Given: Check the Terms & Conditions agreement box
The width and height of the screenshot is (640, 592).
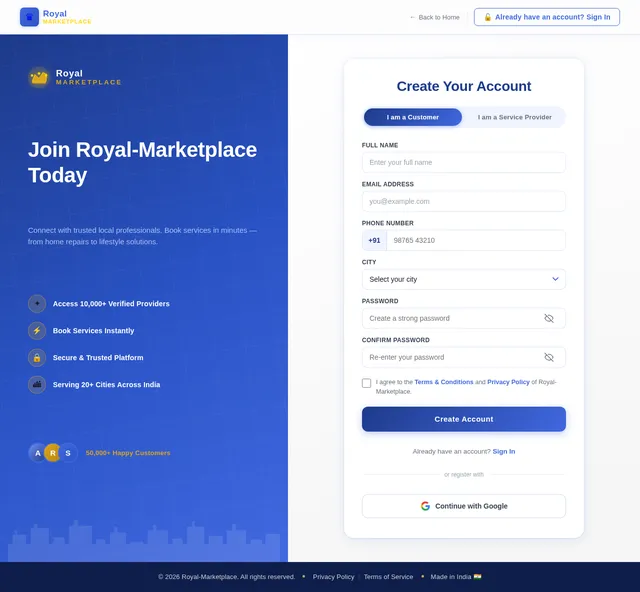Looking at the screenshot, I should coord(367,383).
